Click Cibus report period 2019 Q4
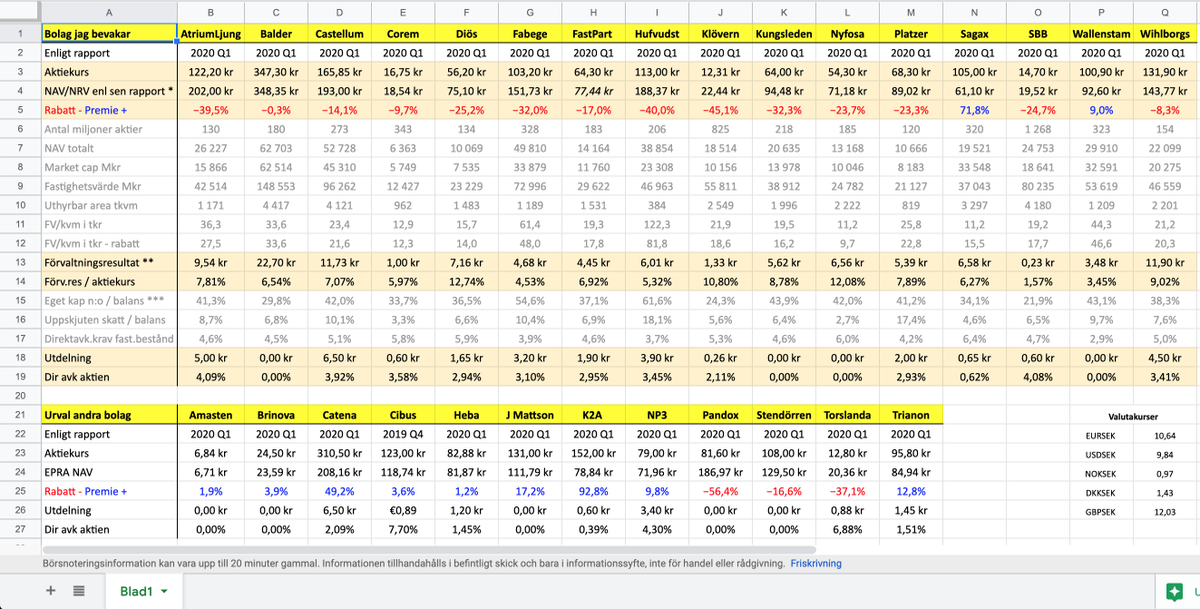 click(401, 434)
